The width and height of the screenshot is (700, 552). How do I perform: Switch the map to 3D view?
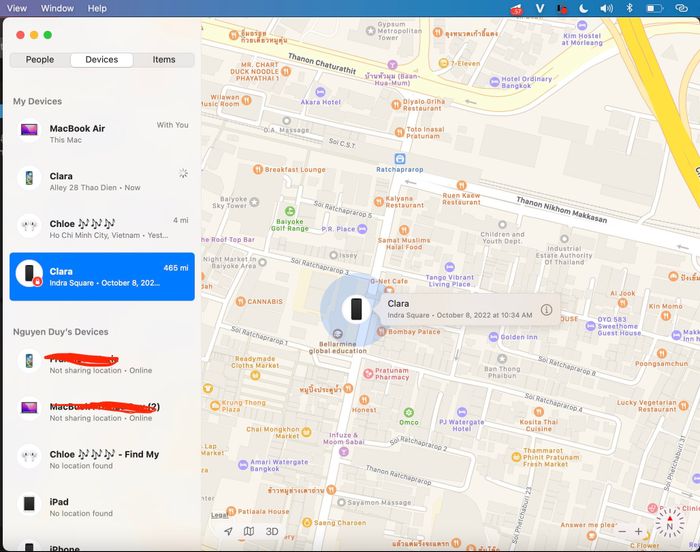click(271, 531)
